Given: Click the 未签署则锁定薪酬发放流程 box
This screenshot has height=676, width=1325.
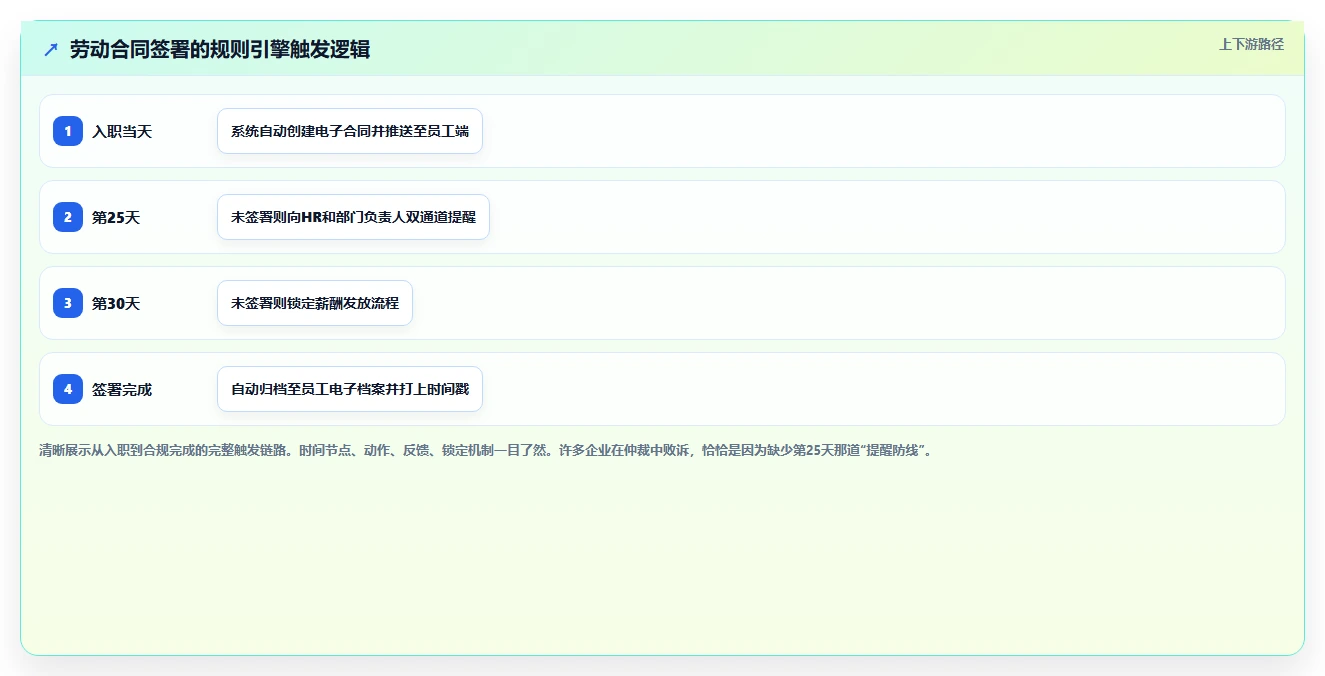Looking at the screenshot, I should [x=315, y=303].
